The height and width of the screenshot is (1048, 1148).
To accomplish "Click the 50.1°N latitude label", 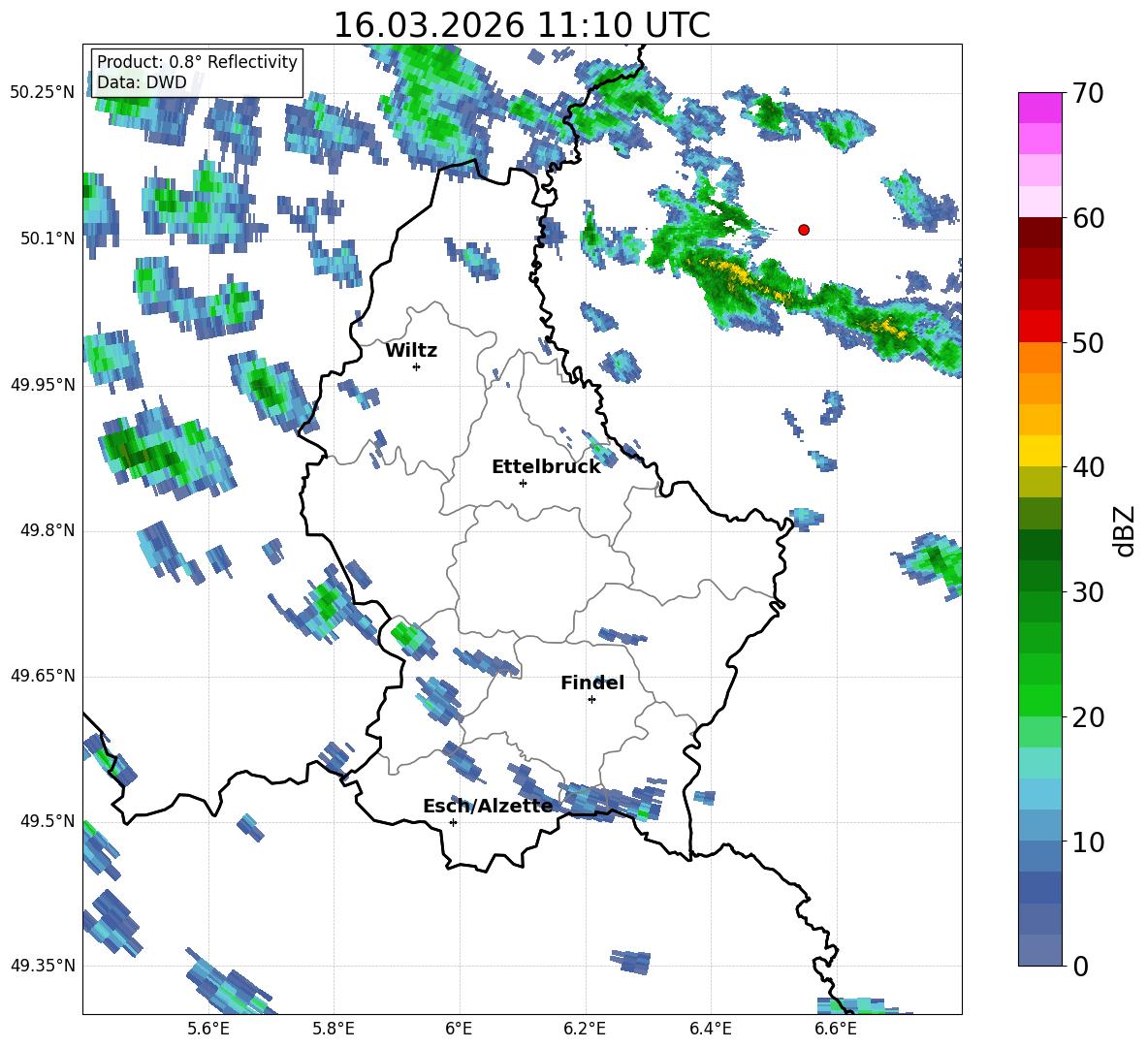I will pos(48,238).
